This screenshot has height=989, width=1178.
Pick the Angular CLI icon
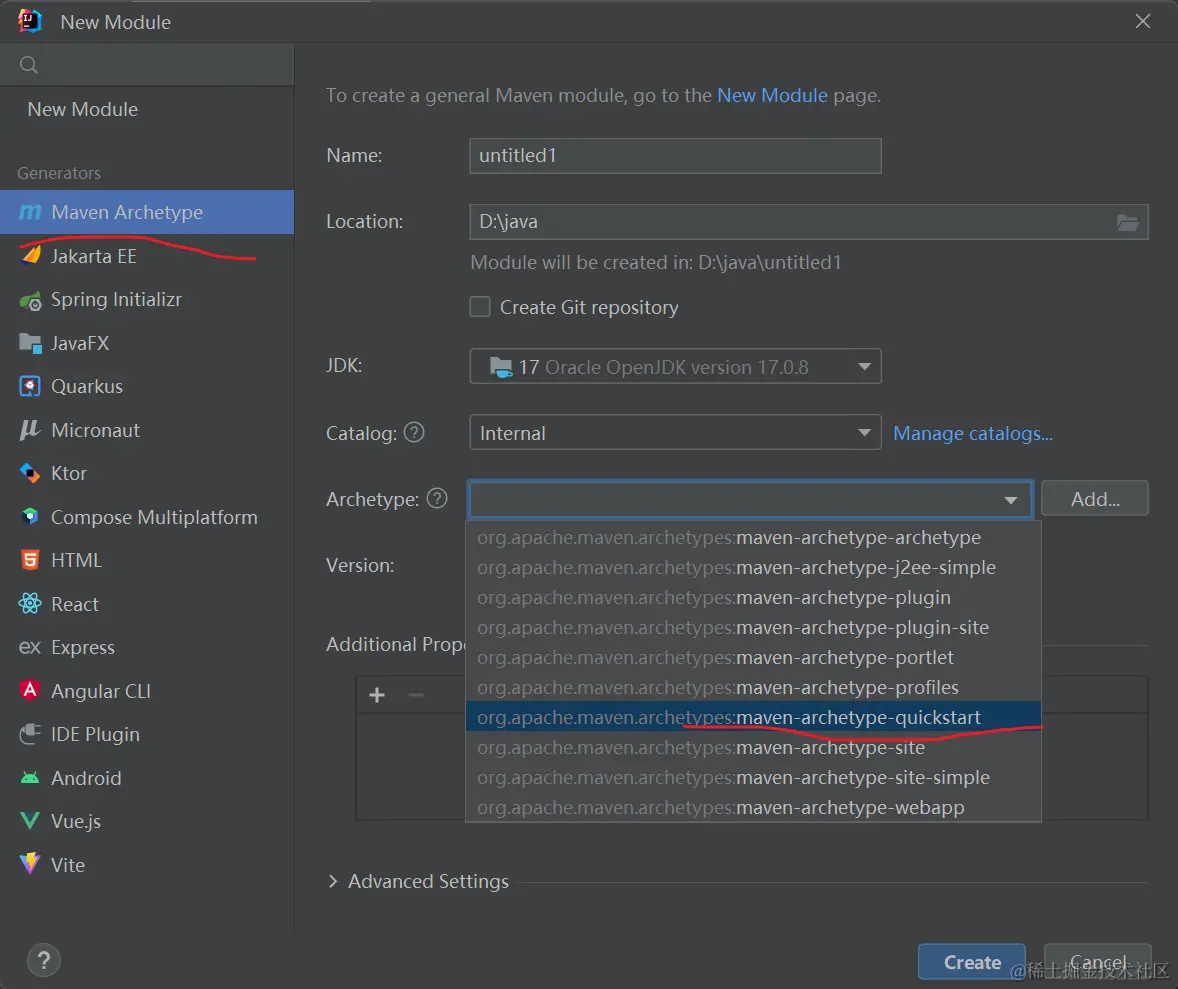pos(31,691)
